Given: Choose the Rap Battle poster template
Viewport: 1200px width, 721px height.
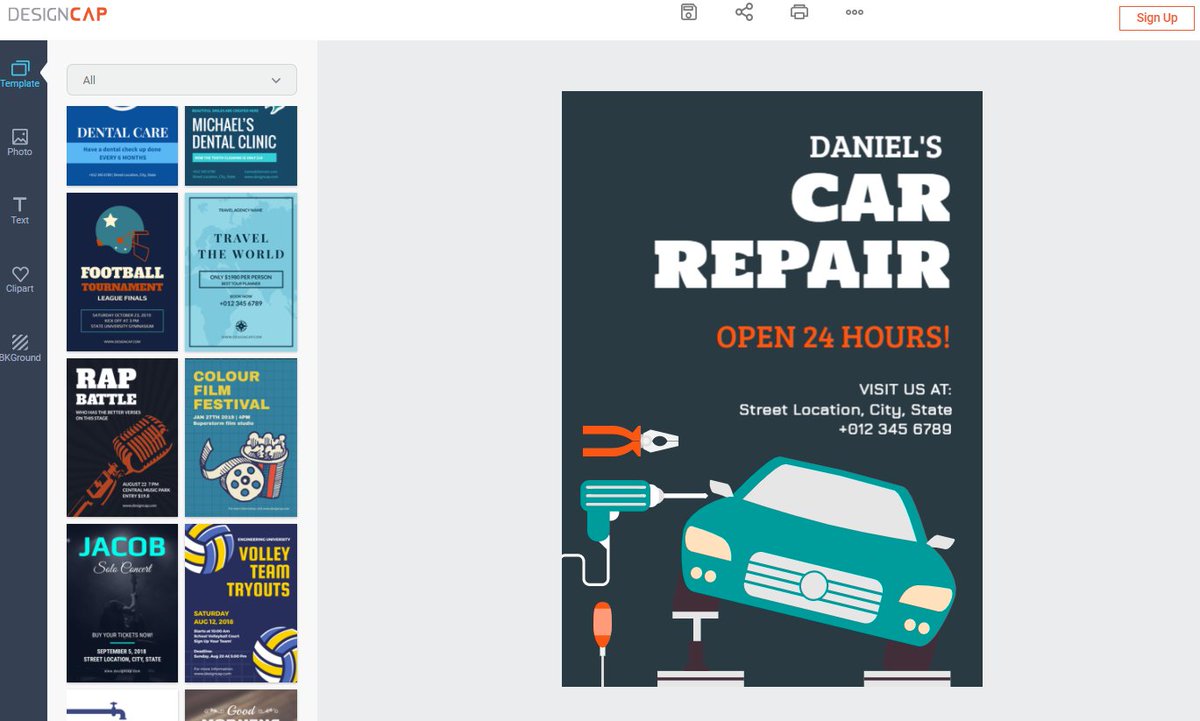Looking at the screenshot, I should tap(122, 437).
